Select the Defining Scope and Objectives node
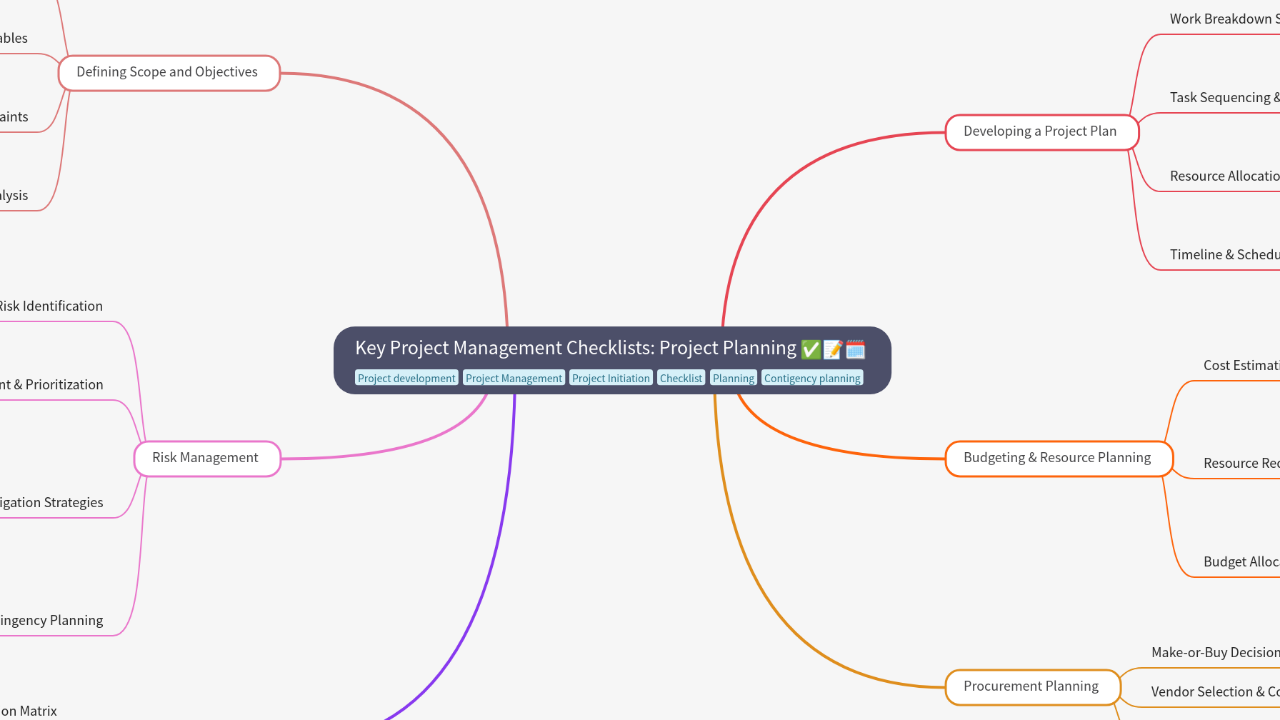This screenshot has height=720, width=1280. coord(168,72)
